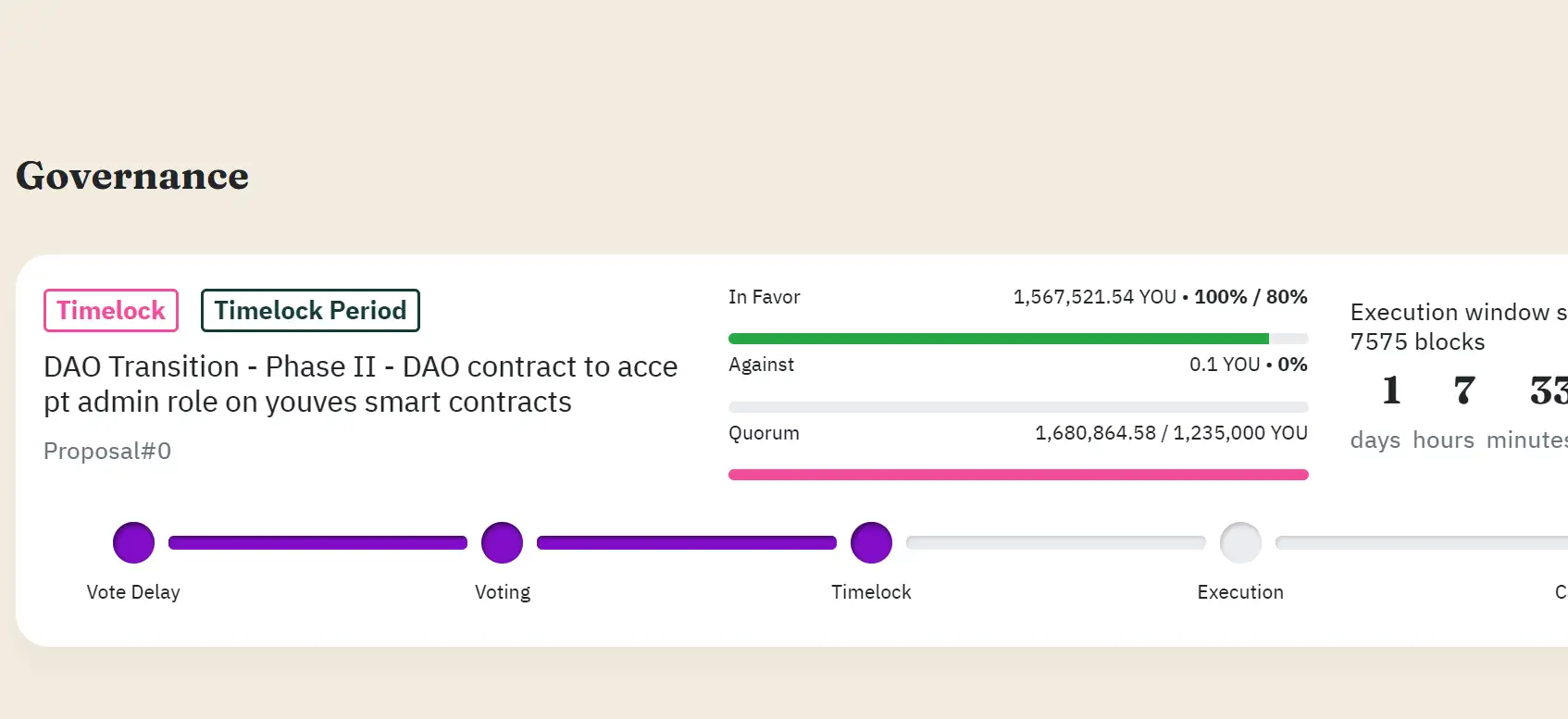Click the Timelock Period badge

[310, 311]
